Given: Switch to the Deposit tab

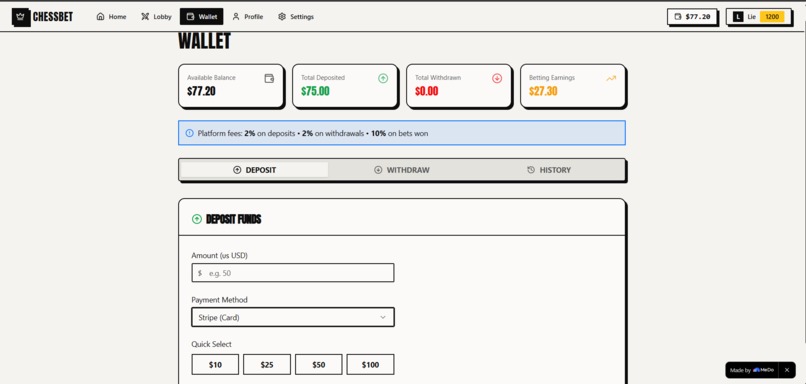Looking at the screenshot, I should tap(254, 170).
